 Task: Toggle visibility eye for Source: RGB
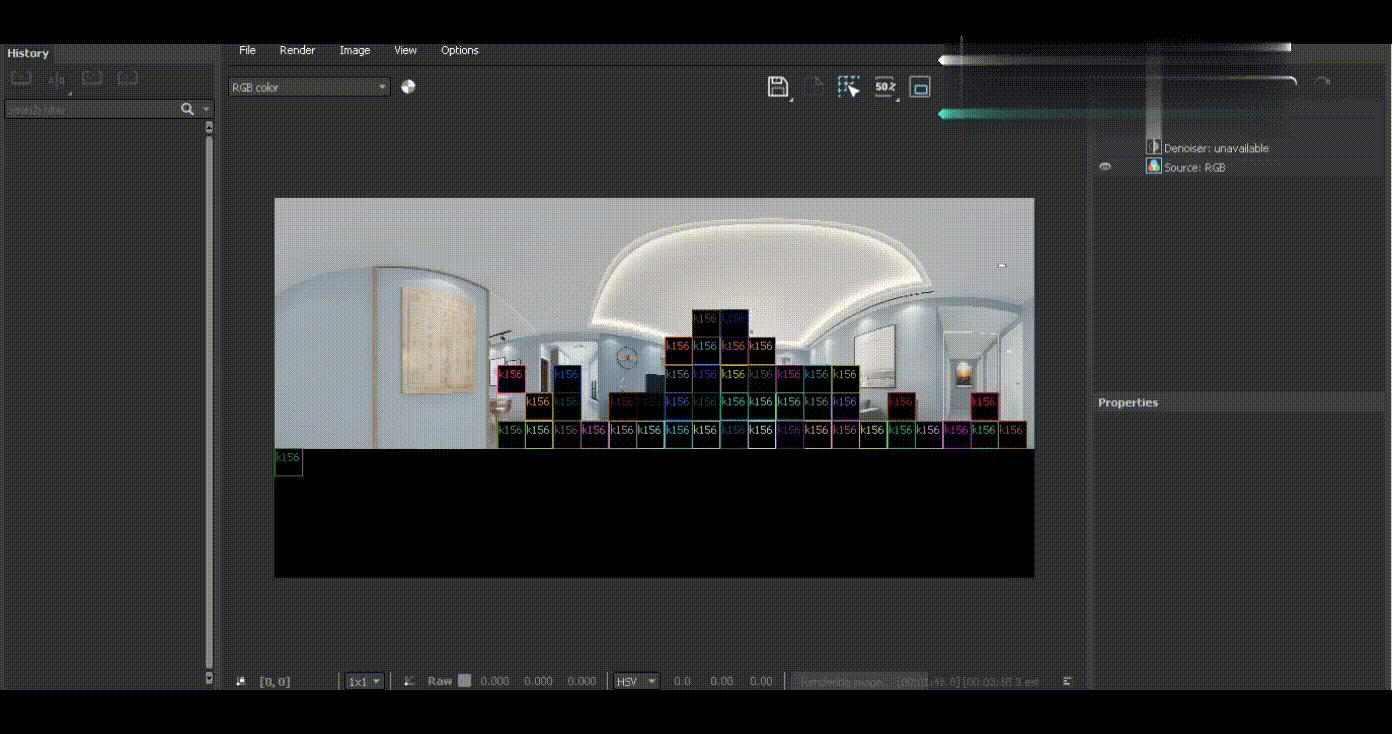[1105, 167]
